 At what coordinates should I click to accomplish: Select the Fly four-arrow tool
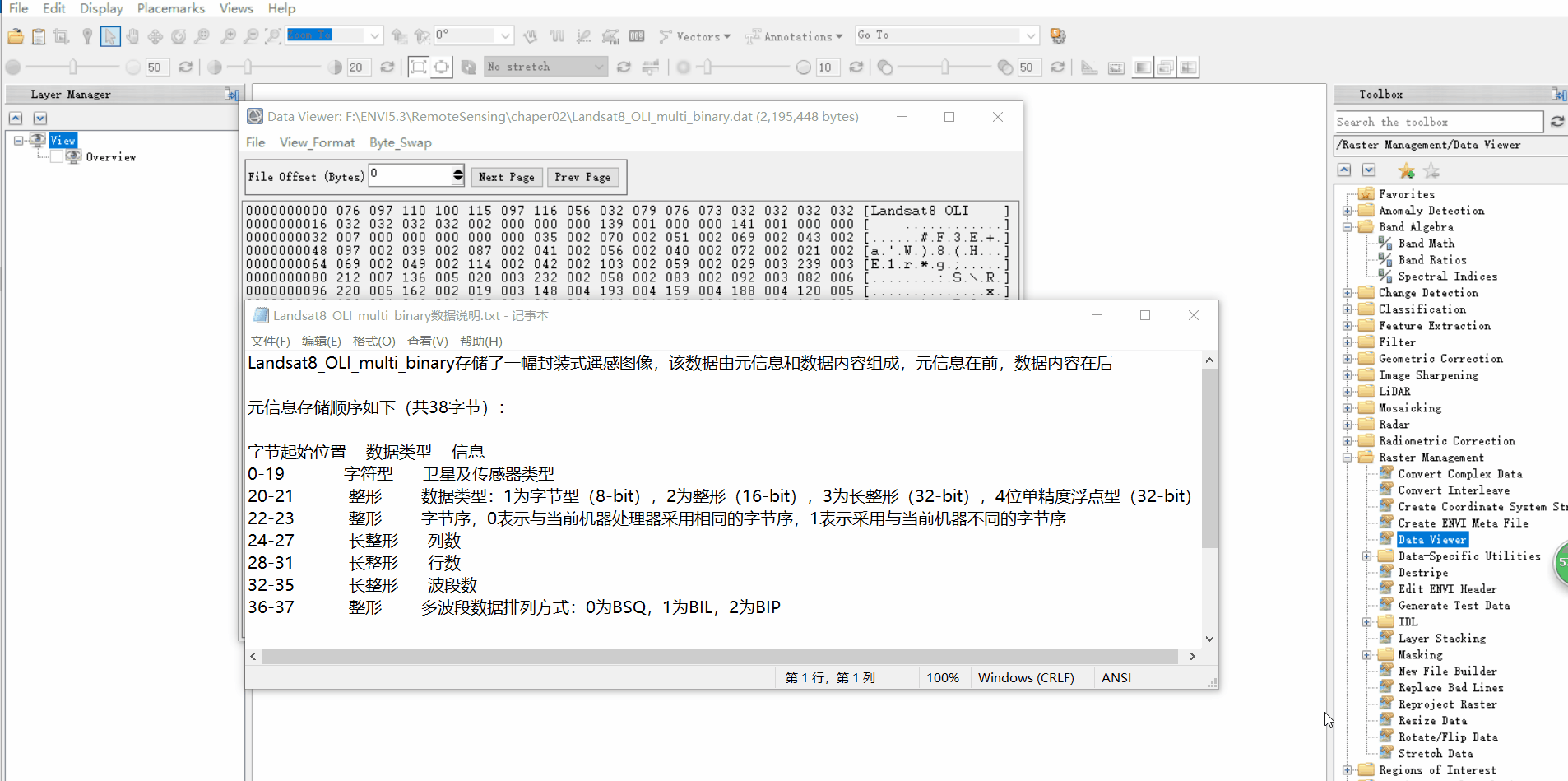(155, 36)
